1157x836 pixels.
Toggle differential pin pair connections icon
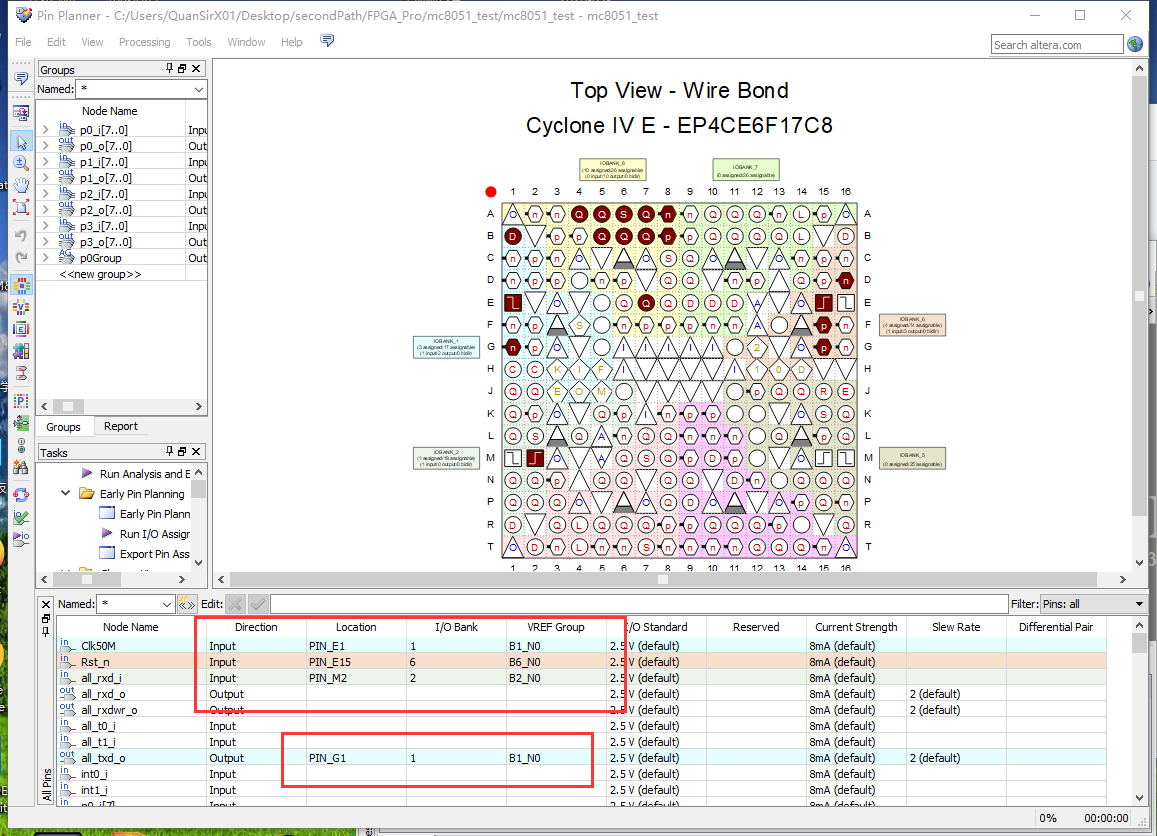coord(21,373)
